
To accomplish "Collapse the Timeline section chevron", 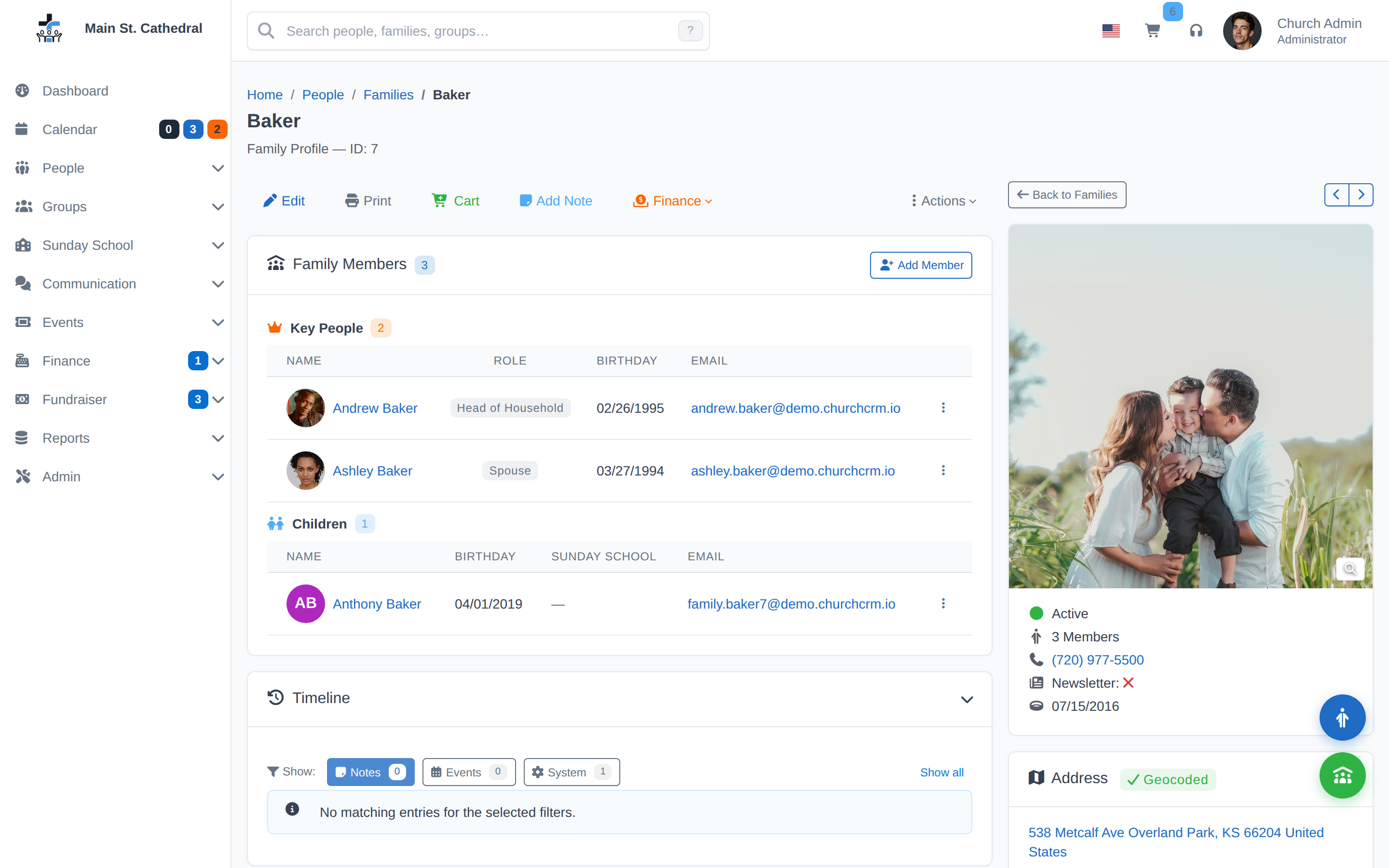I will click(967, 699).
